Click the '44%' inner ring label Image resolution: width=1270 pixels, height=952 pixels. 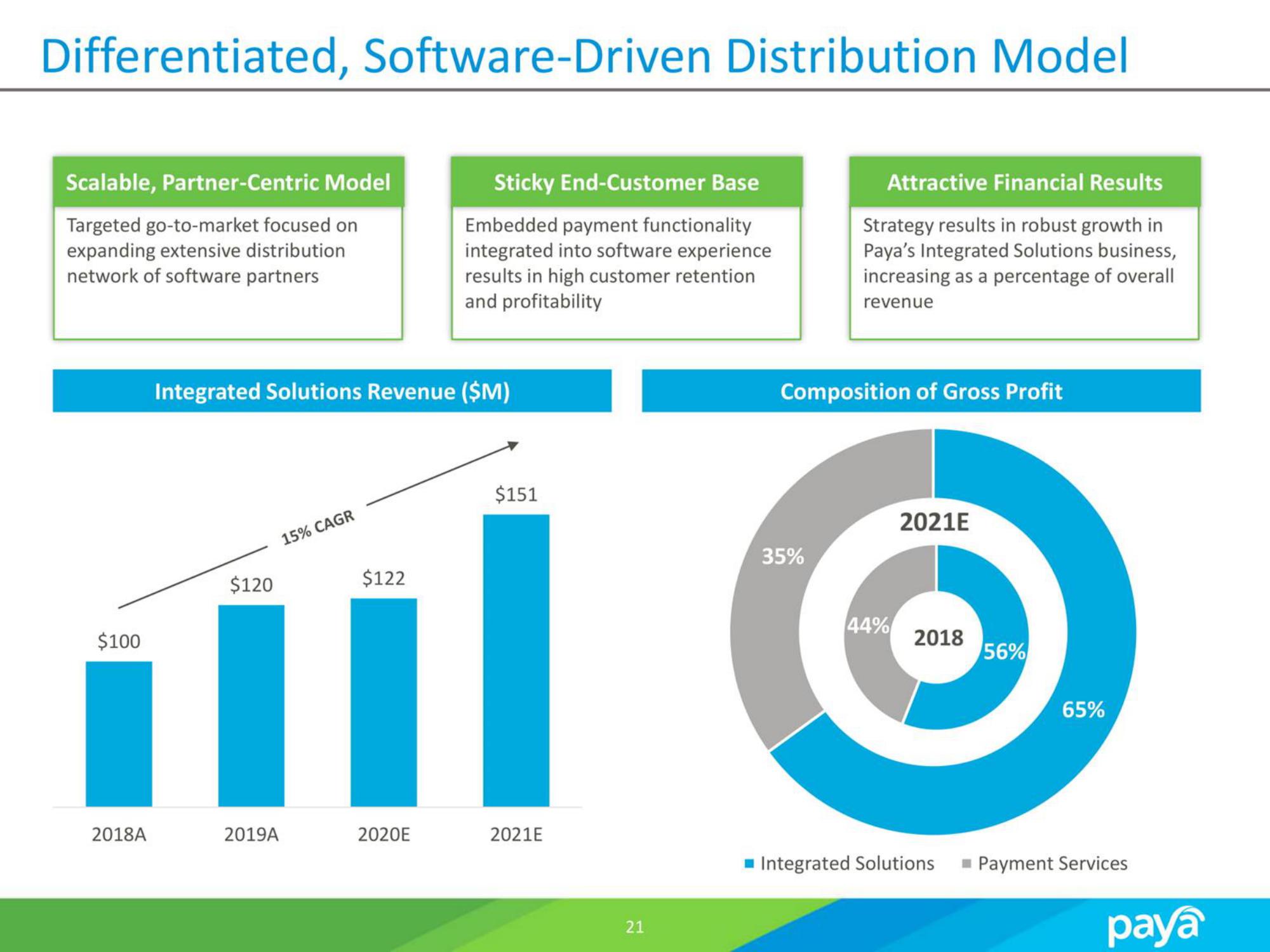[868, 626]
